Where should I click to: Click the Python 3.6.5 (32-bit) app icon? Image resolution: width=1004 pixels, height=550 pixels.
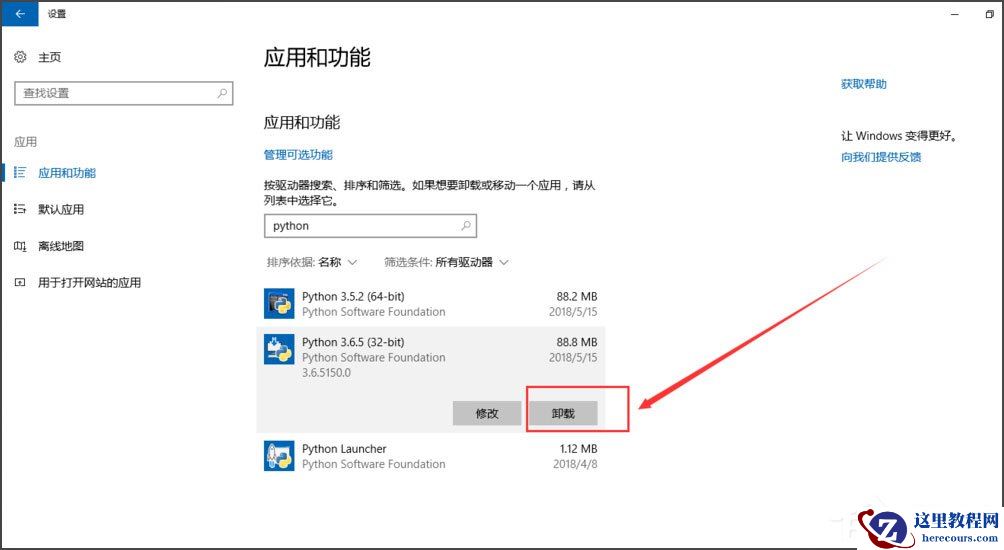(x=279, y=350)
